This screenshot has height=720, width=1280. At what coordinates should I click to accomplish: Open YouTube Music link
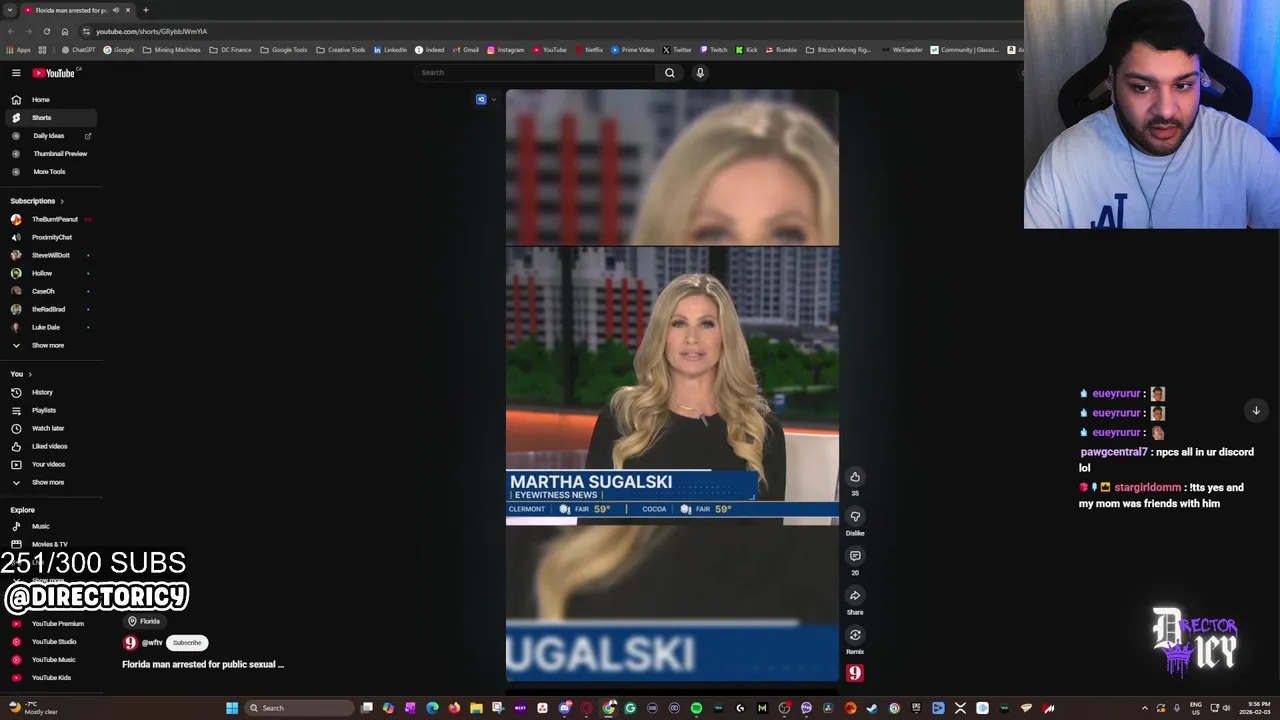pos(53,660)
